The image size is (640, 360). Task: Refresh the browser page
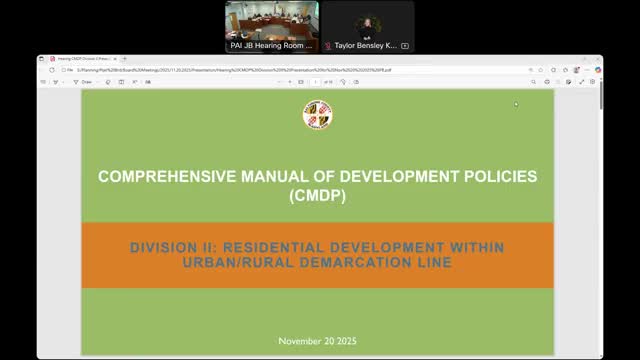coord(52,70)
